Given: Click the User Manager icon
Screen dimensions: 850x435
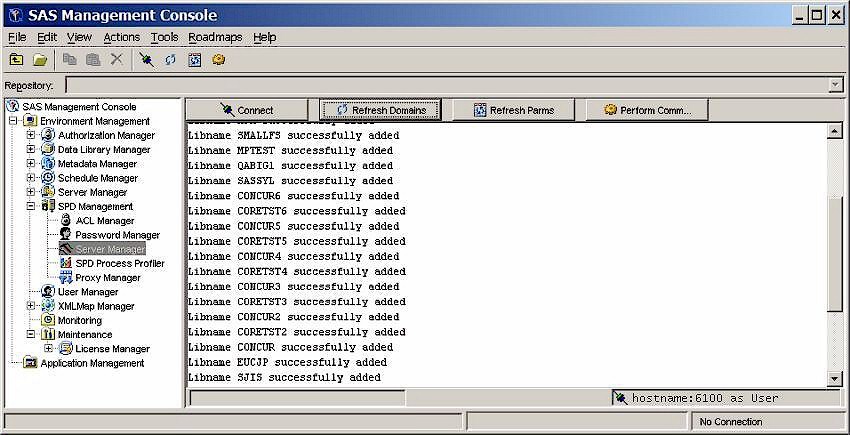Looking at the screenshot, I should [x=48, y=291].
